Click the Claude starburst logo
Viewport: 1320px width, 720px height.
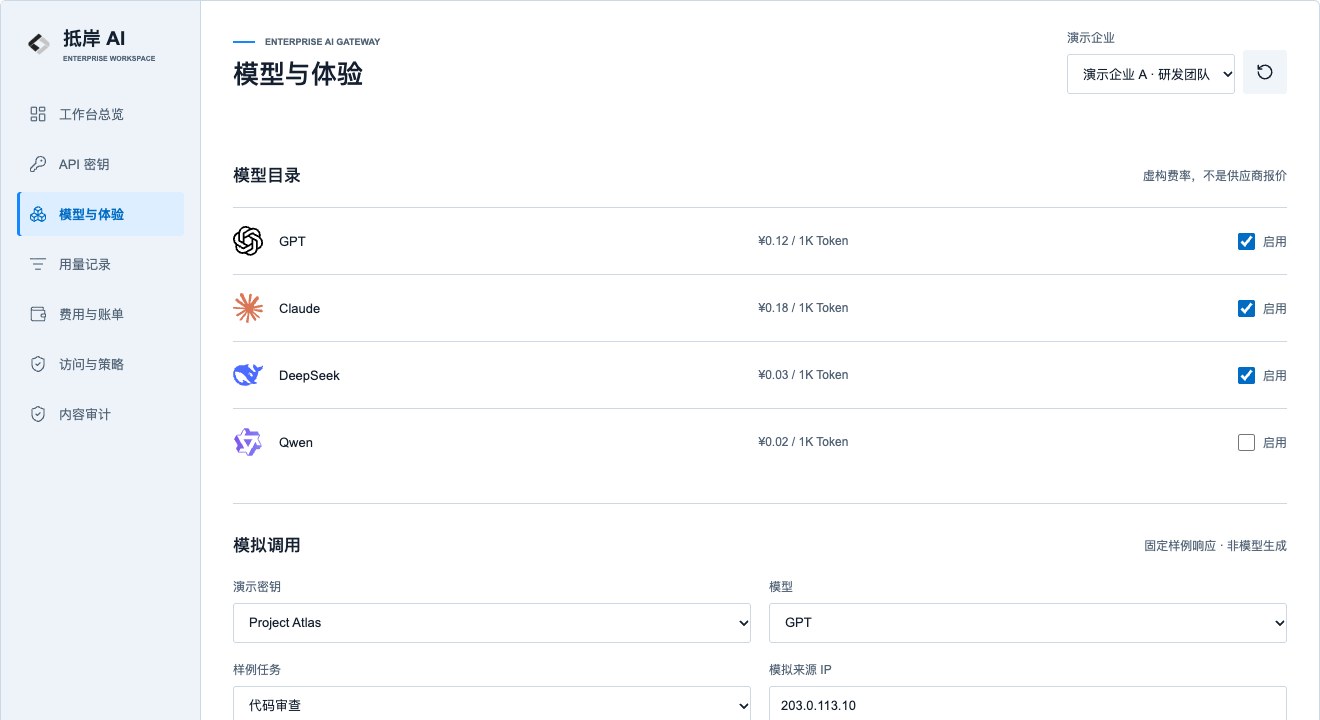248,308
